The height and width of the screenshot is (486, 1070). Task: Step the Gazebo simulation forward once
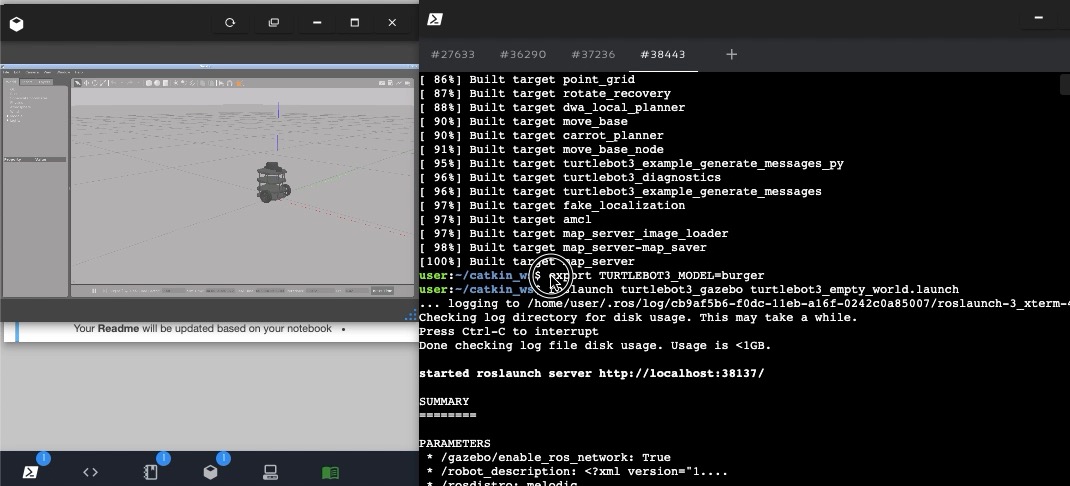105,291
